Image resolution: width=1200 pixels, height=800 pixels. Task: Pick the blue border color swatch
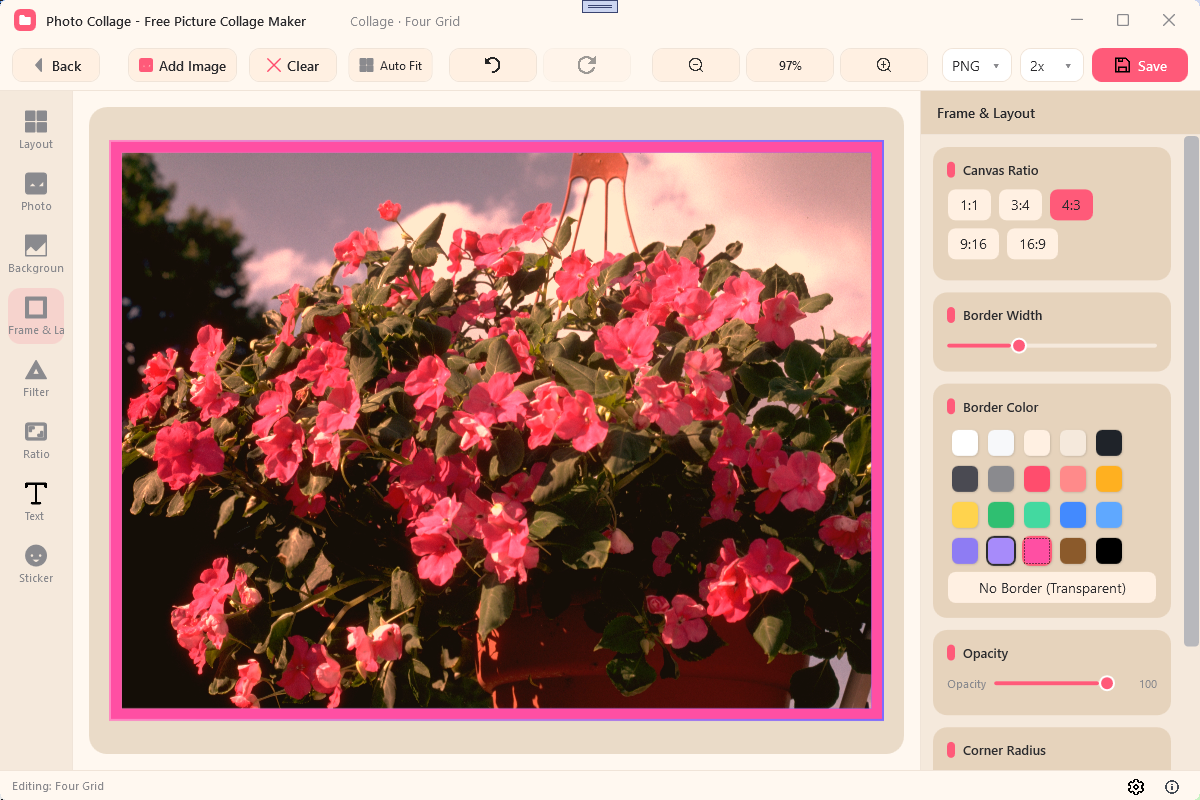[1073, 515]
